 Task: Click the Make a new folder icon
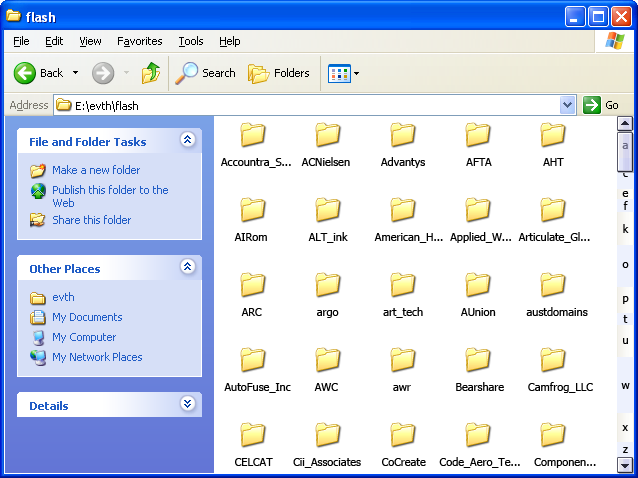[38, 170]
